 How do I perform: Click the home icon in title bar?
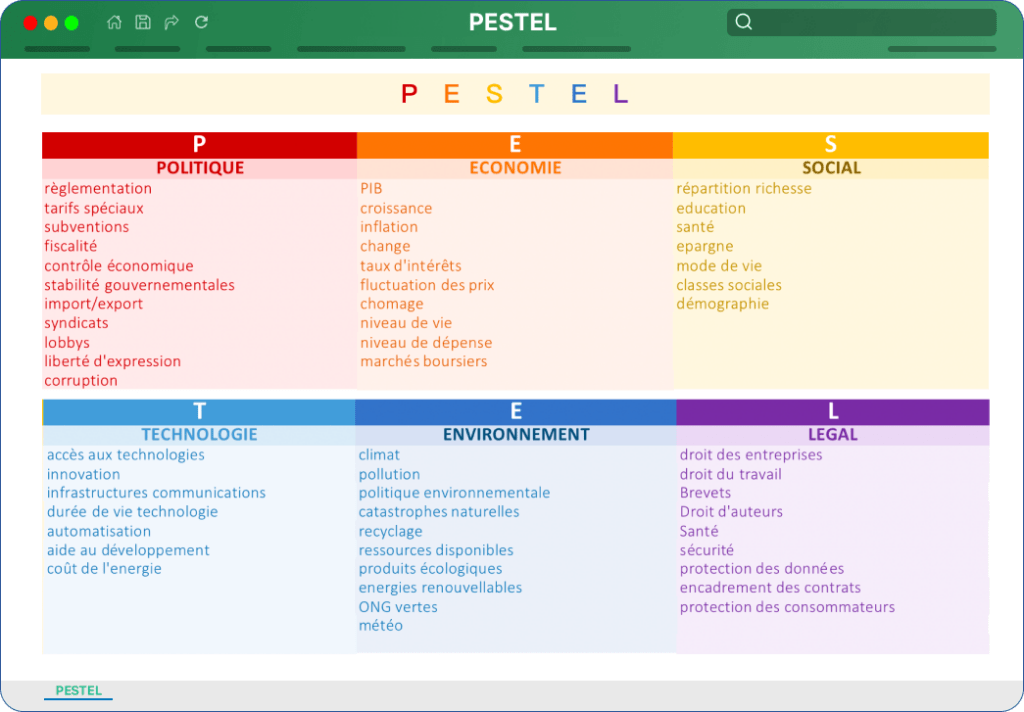[x=114, y=22]
